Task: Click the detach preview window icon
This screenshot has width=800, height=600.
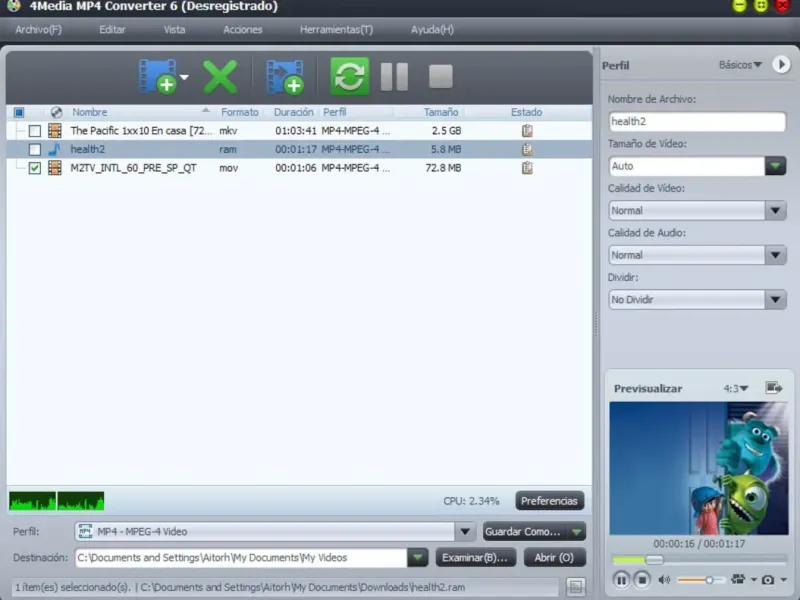Action: pos(774,388)
